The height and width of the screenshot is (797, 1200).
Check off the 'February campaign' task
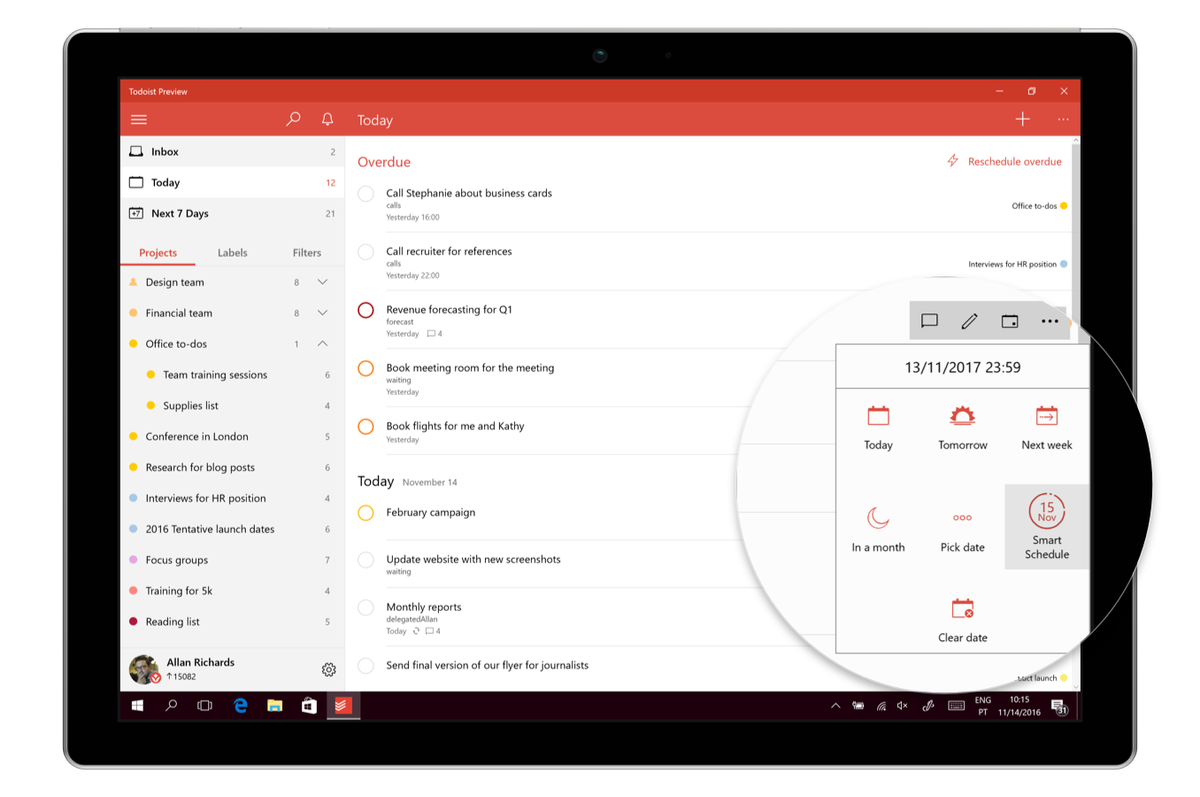365,512
